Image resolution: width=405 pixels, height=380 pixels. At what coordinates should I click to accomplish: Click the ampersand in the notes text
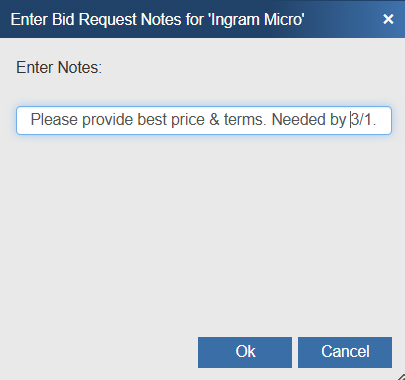click(214, 120)
